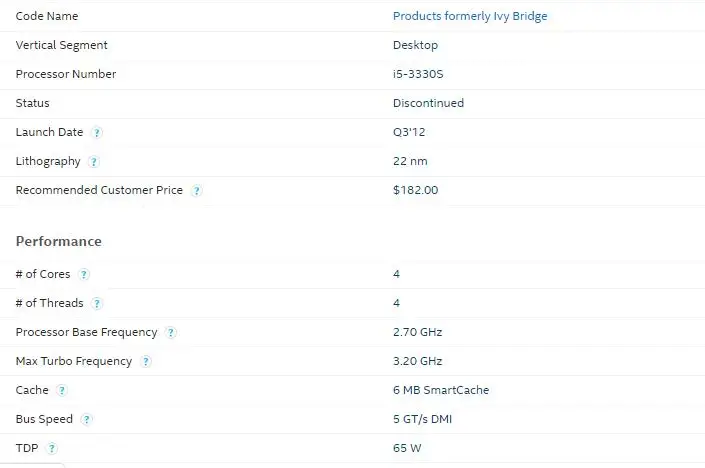
Task: Click the i5-3330S processor number value
Action: [418, 74]
